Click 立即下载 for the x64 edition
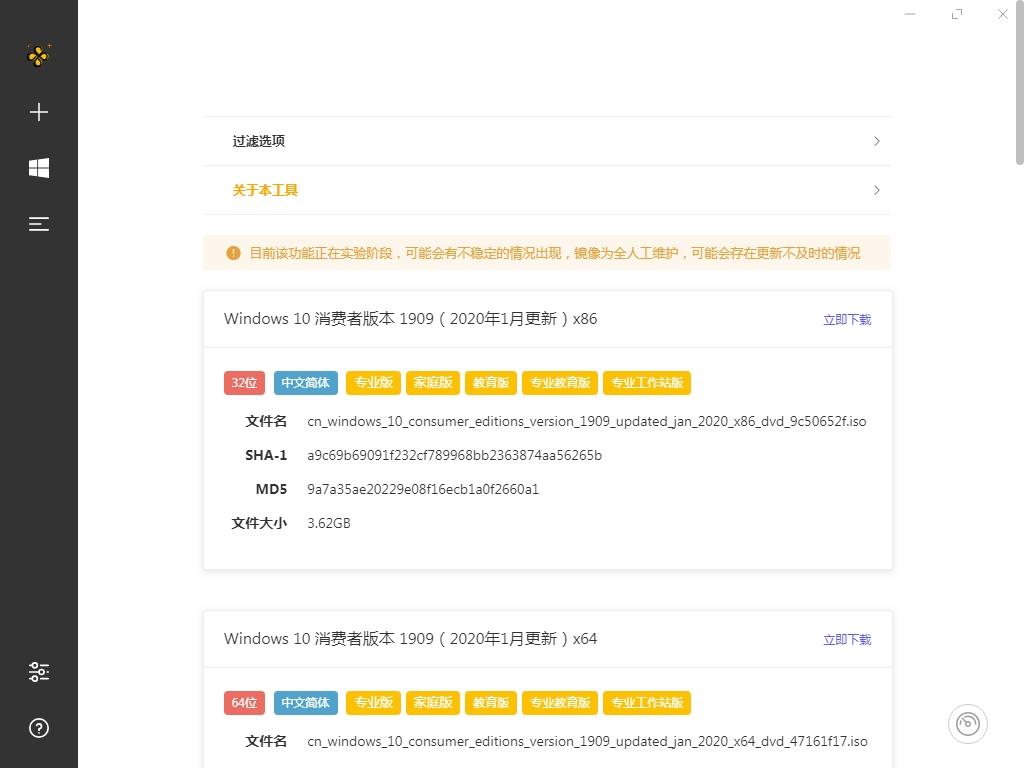This screenshot has width=1024, height=768. pos(847,639)
